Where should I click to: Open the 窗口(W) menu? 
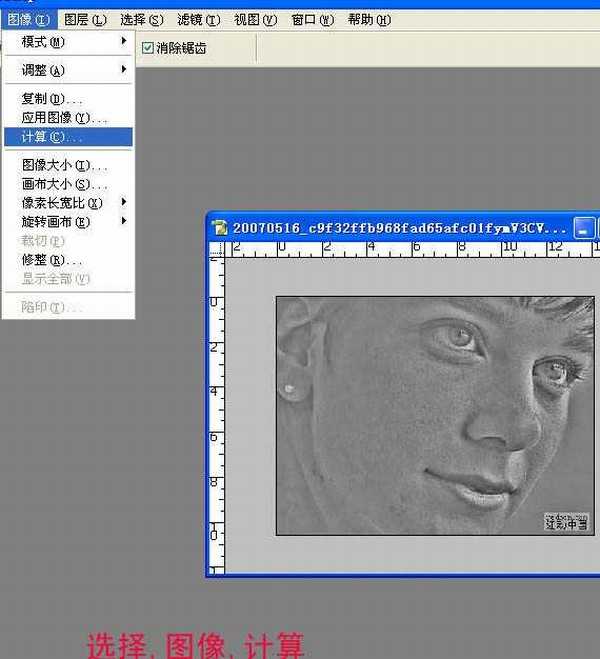(x=312, y=19)
